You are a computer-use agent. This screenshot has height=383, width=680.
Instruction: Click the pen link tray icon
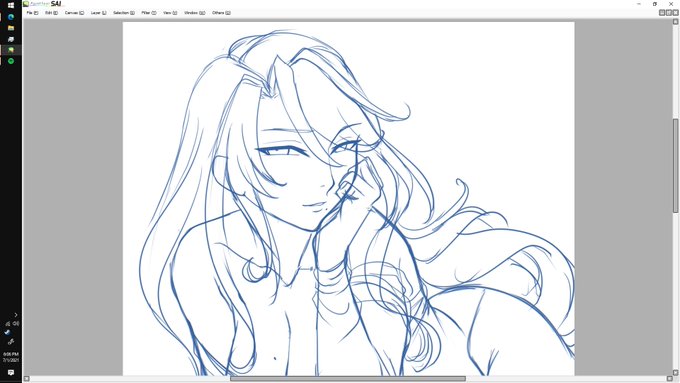point(11,342)
